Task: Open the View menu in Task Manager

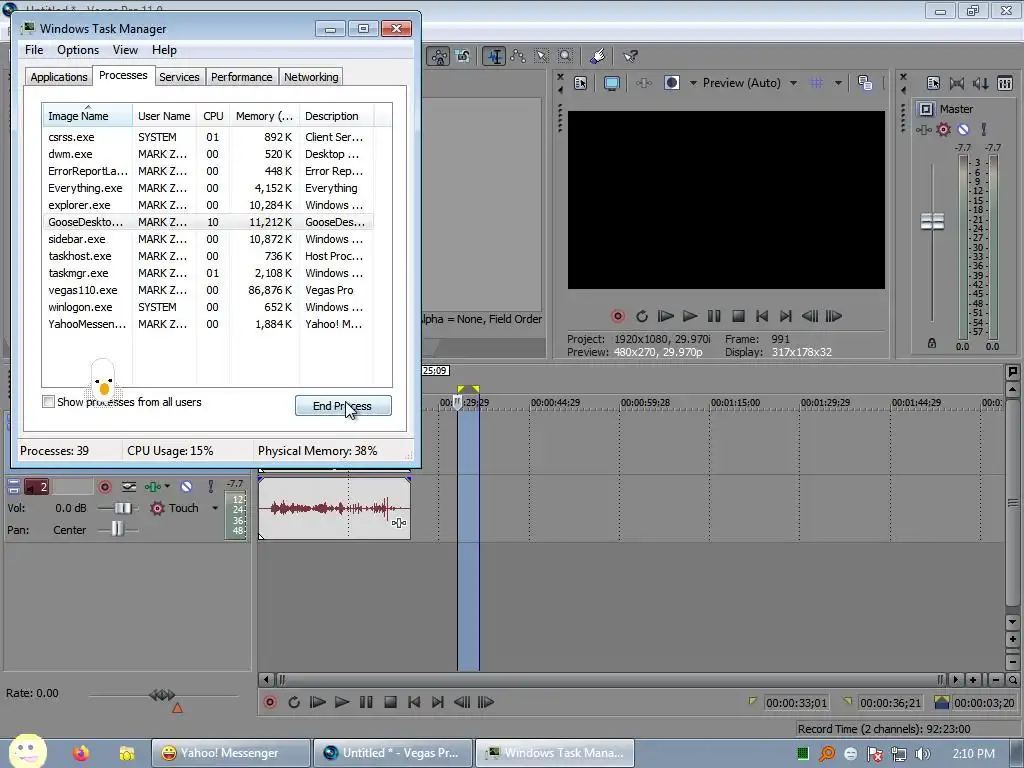Action: [x=125, y=50]
